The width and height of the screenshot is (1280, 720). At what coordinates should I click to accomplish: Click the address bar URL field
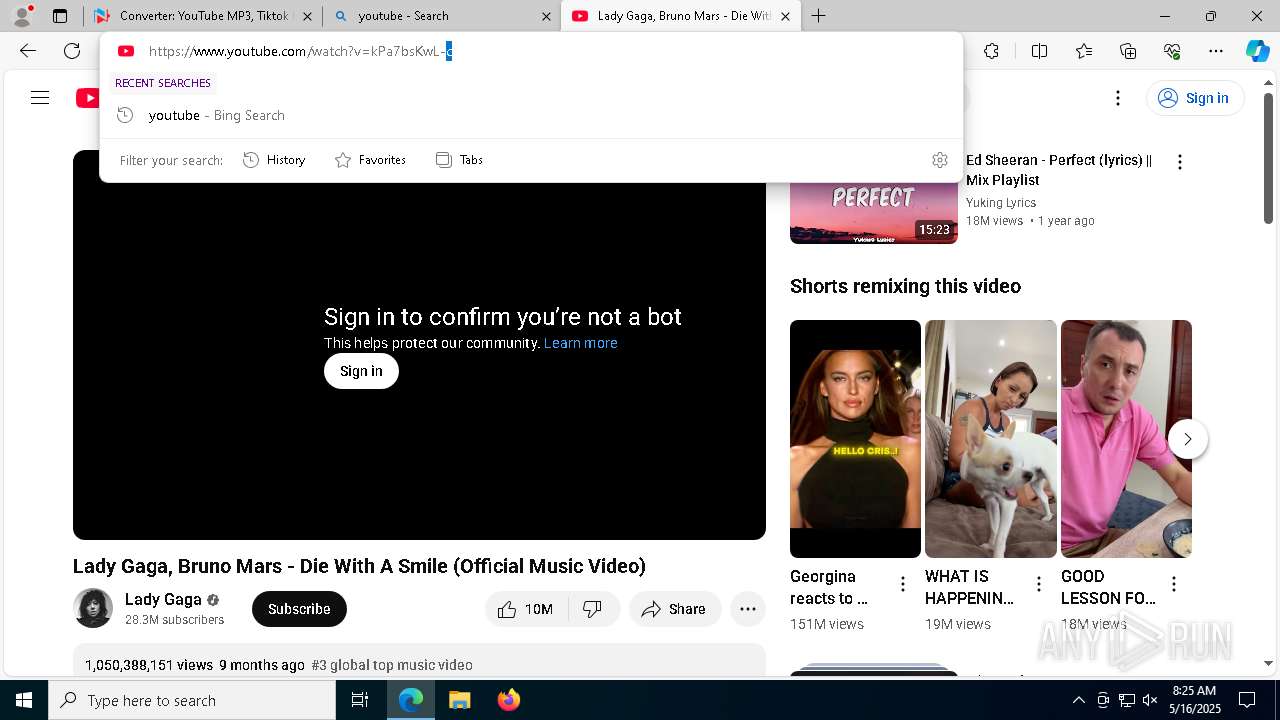click(x=530, y=51)
